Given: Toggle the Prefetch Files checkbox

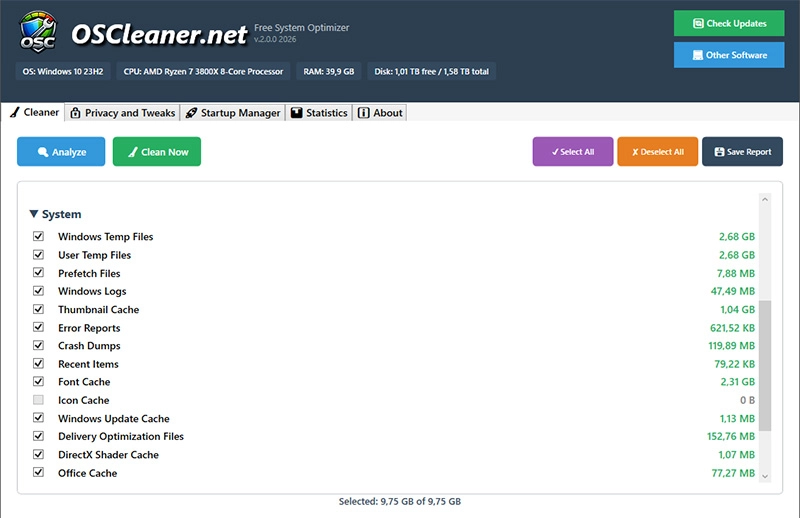Looking at the screenshot, I should [38, 273].
